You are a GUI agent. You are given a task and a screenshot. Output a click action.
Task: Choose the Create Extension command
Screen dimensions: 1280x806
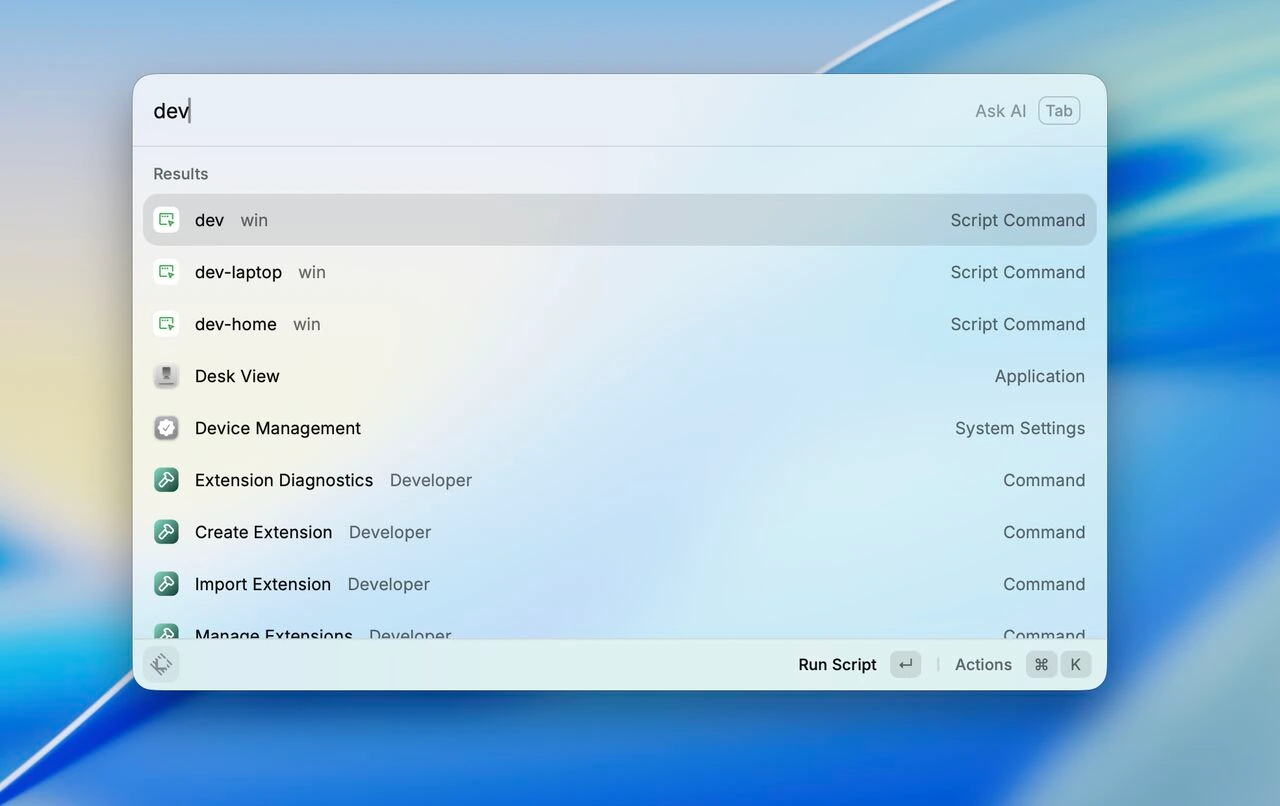[620, 532]
